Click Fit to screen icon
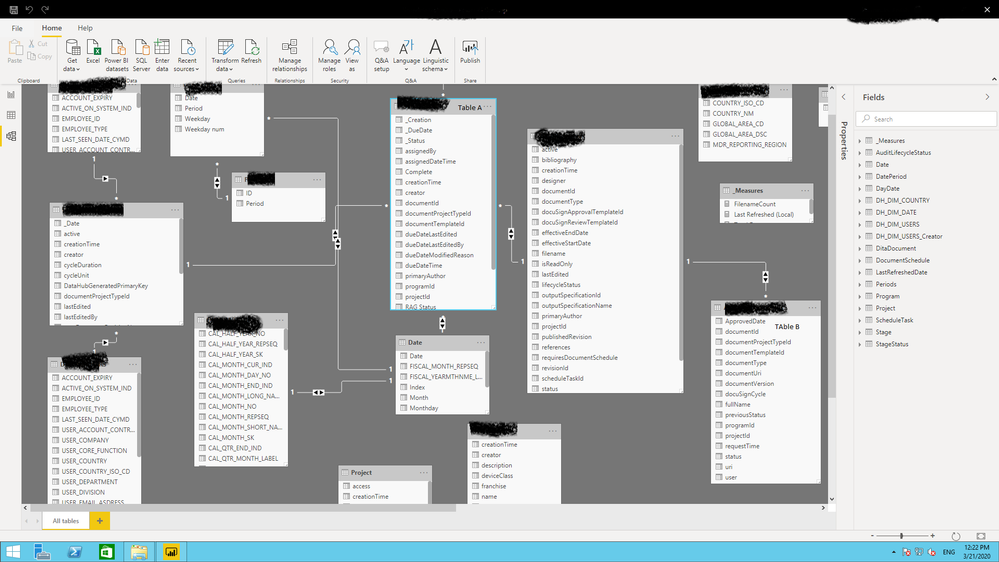 [981, 537]
